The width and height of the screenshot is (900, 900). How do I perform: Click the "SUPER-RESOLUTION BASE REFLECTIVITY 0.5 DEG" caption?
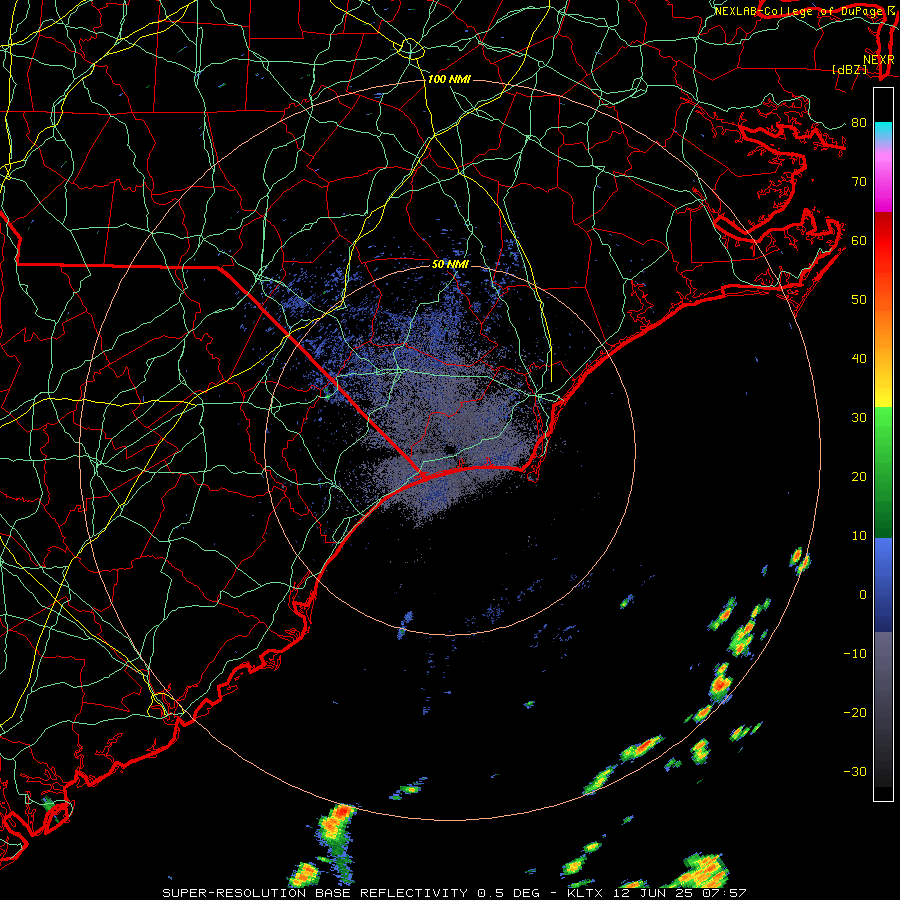(x=351, y=893)
